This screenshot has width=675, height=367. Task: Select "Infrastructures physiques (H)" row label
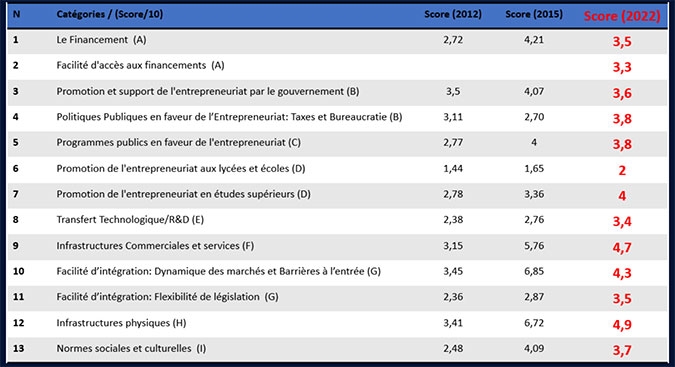[121, 323]
